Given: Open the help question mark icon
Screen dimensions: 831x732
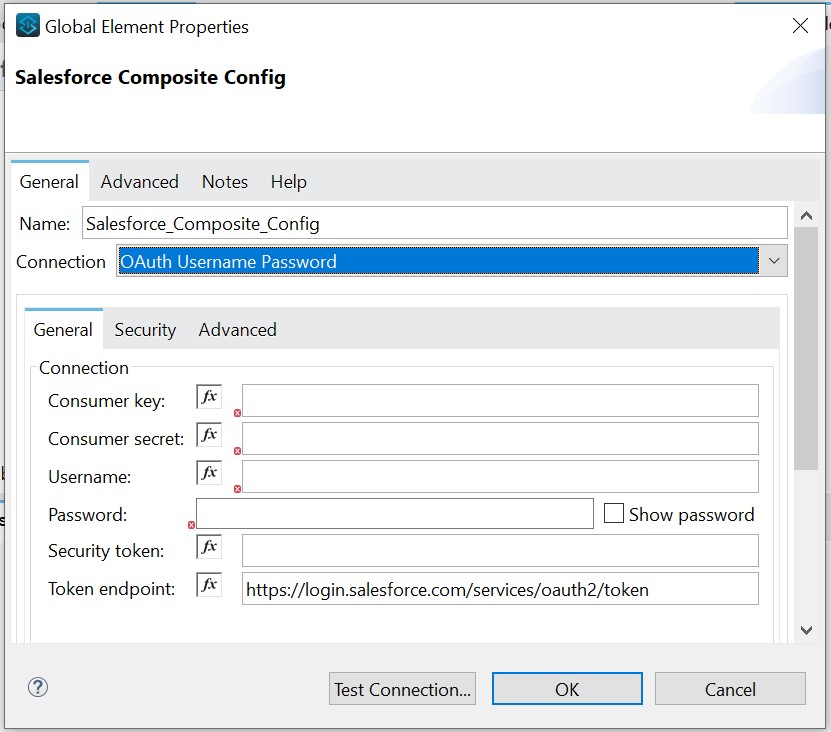Looking at the screenshot, I should click(38, 687).
